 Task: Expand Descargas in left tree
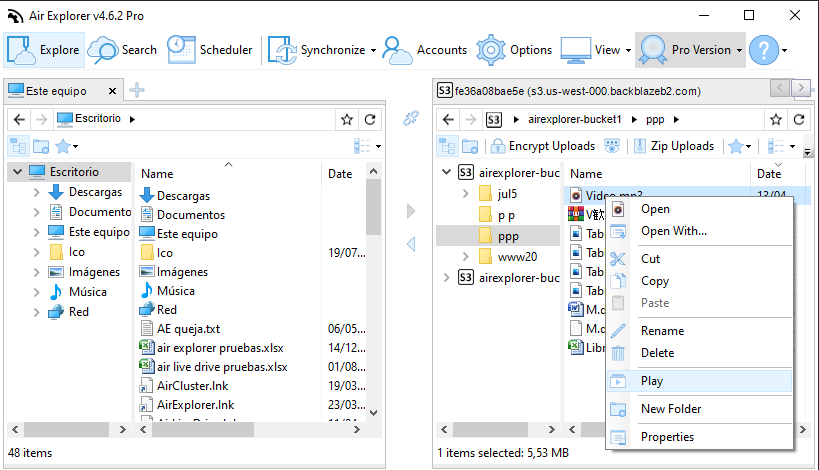[37, 192]
